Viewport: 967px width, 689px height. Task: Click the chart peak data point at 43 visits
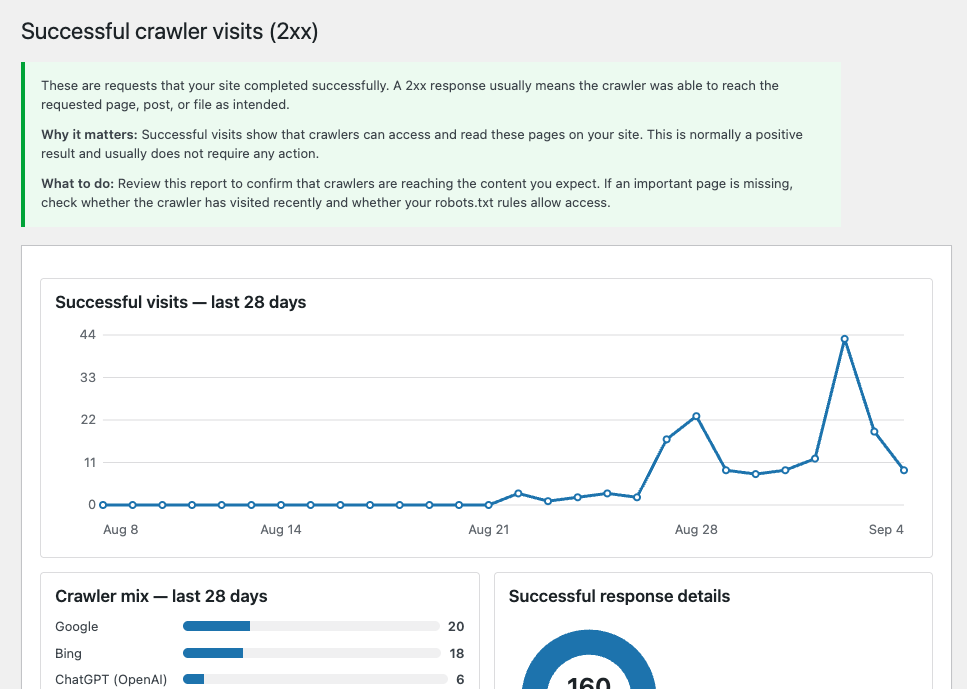tap(844, 339)
